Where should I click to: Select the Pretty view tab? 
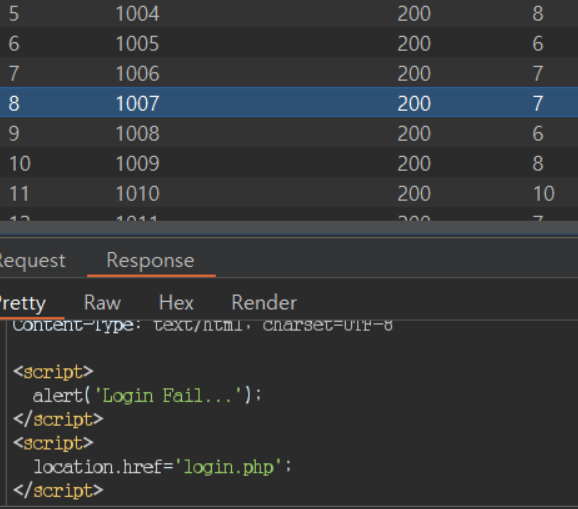[x=23, y=303]
